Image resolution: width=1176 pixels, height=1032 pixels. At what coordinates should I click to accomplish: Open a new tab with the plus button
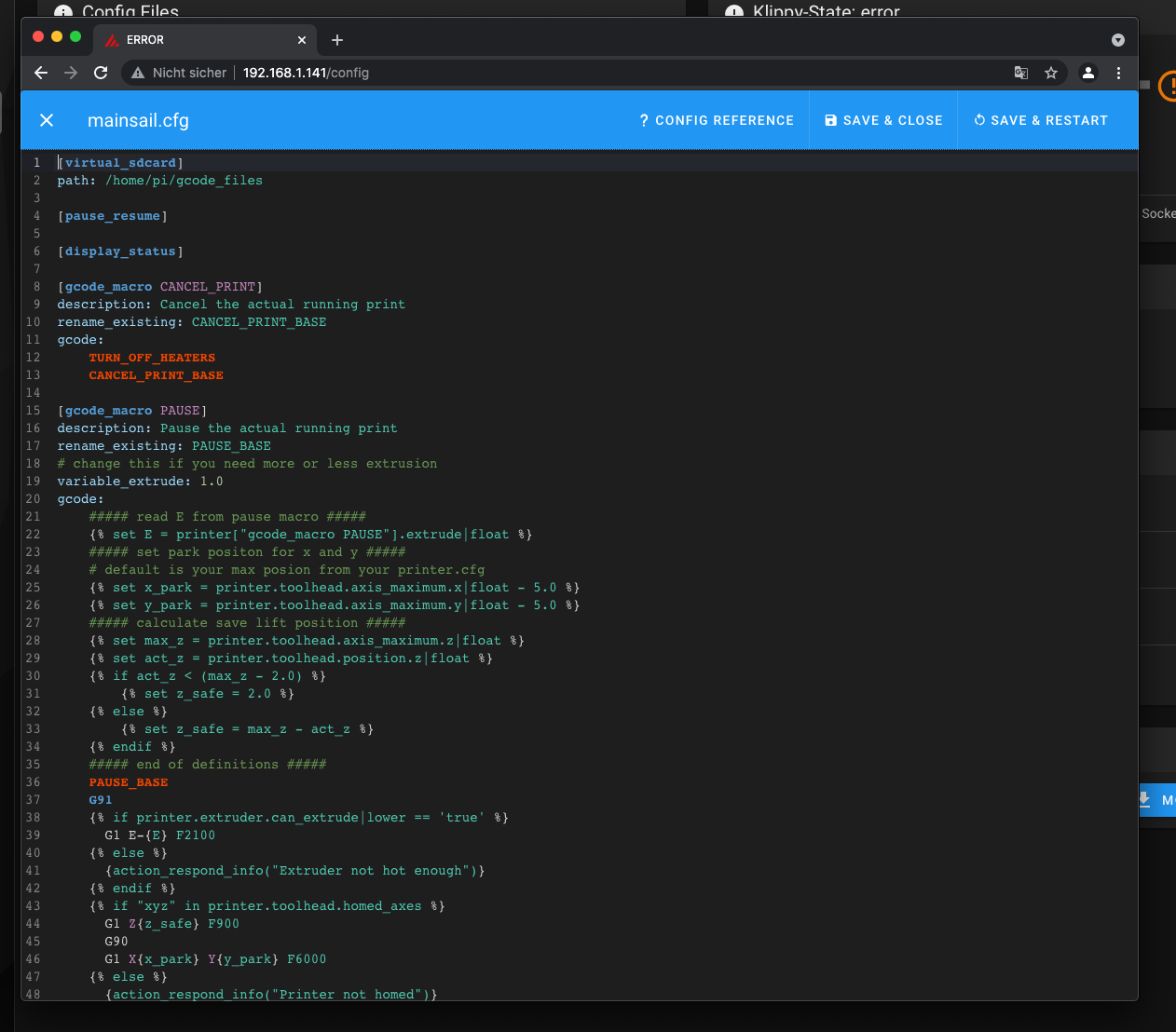pos(336,40)
